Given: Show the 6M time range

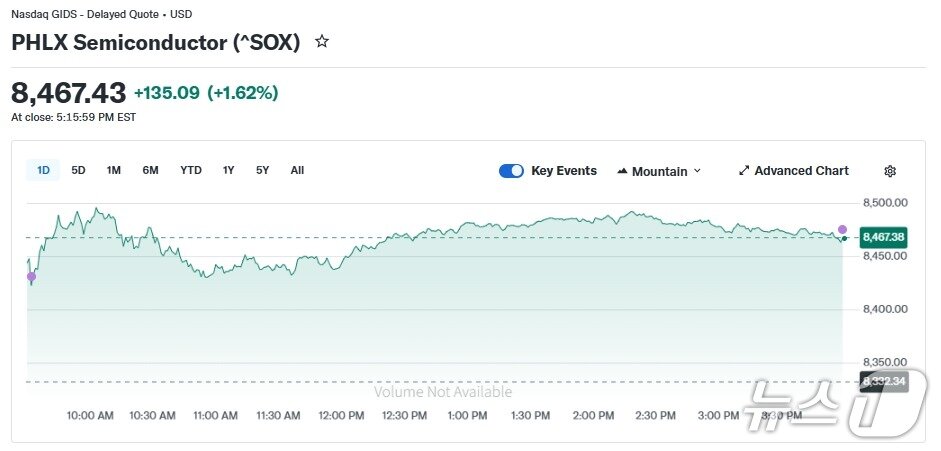Looking at the screenshot, I should coord(150,170).
